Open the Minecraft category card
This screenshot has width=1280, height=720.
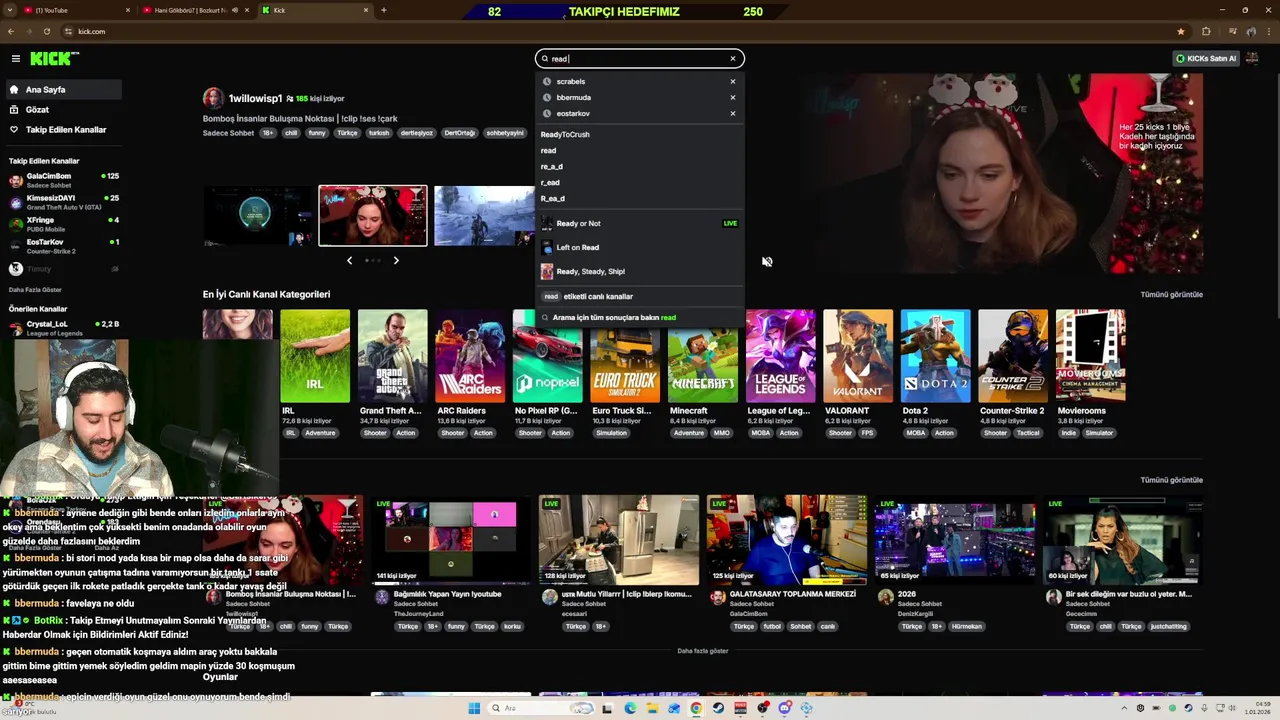coord(703,365)
